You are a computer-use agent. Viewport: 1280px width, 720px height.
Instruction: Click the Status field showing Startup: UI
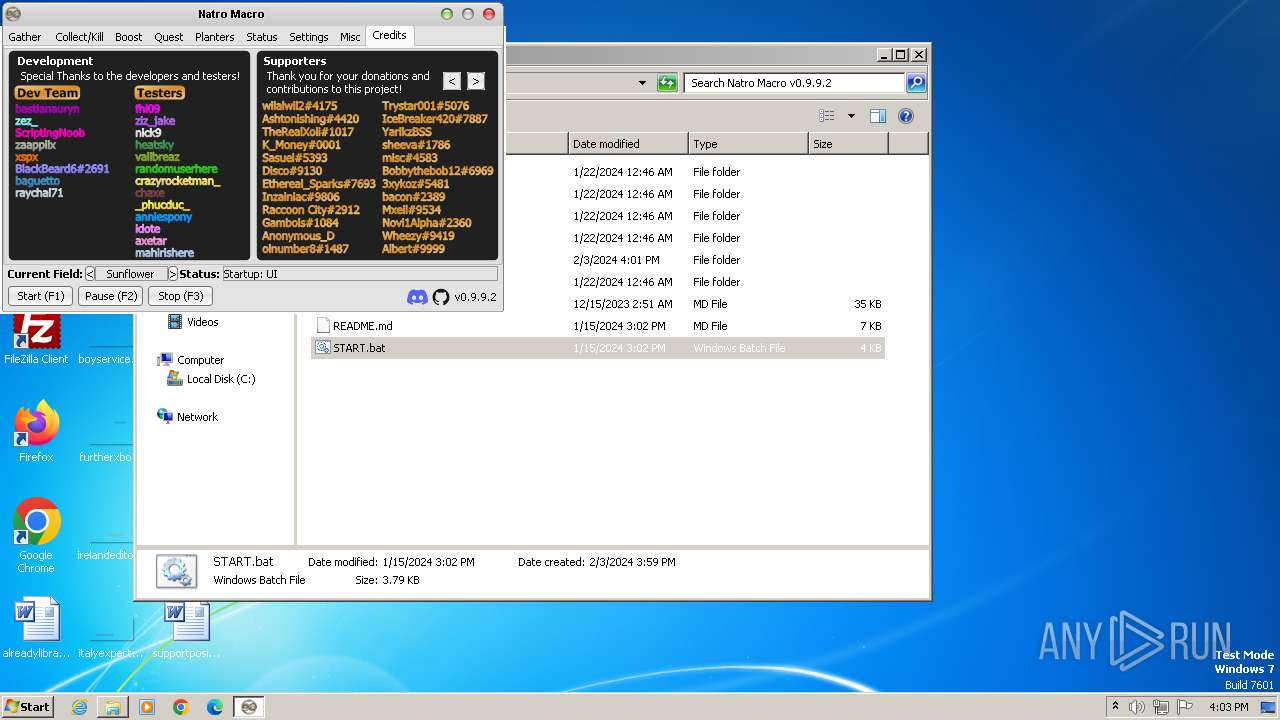point(359,274)
